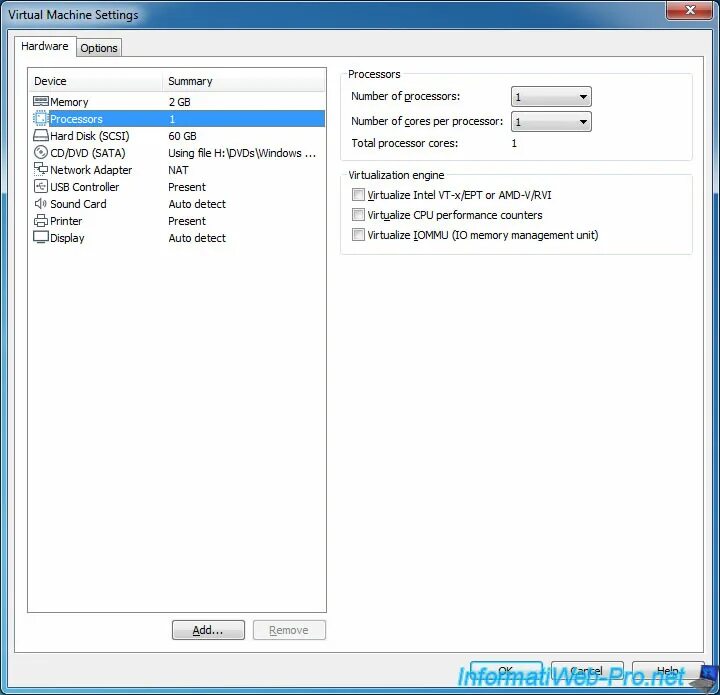Click the Device column header
This screenshot has height=695, width=720.
pyautogui.click(x=95, y=81)
